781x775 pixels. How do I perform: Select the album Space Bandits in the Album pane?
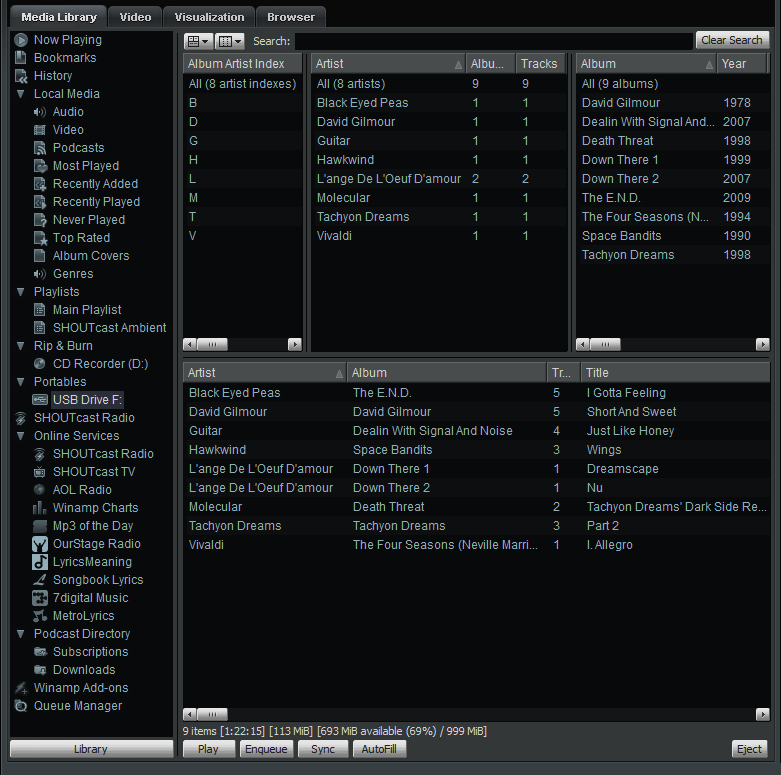672,236
